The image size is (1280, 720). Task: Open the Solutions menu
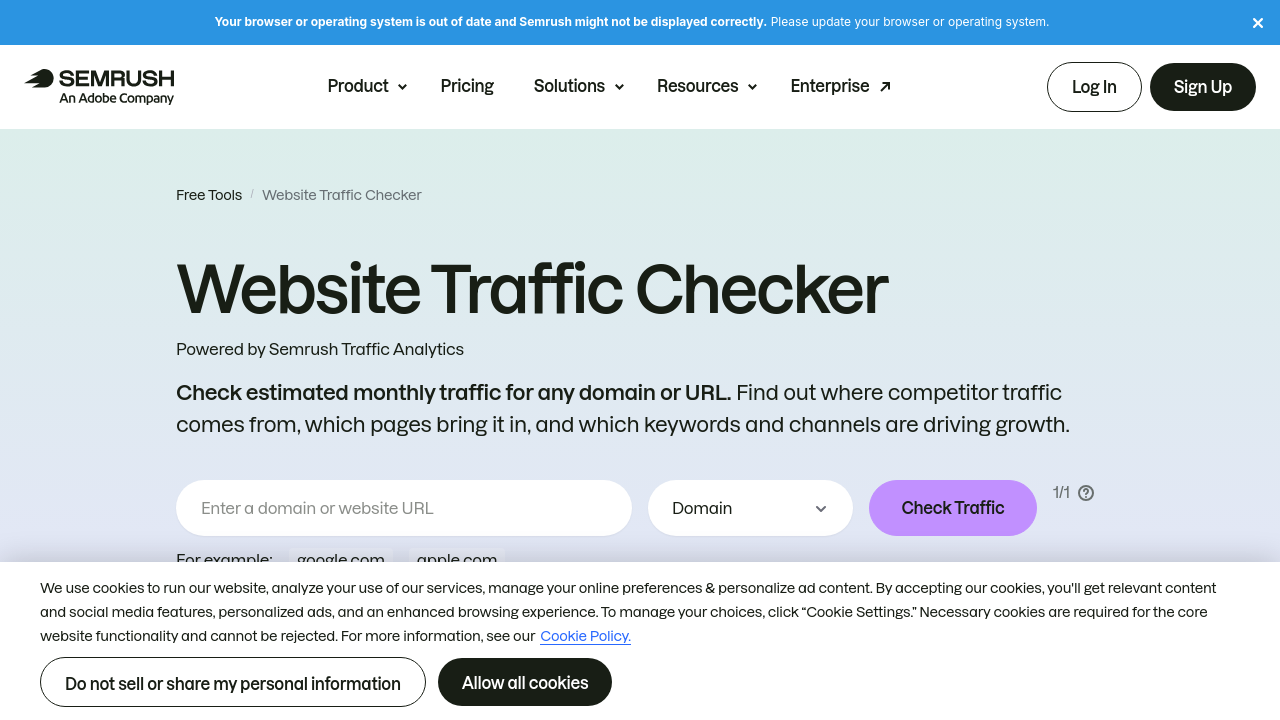(578, 86)
